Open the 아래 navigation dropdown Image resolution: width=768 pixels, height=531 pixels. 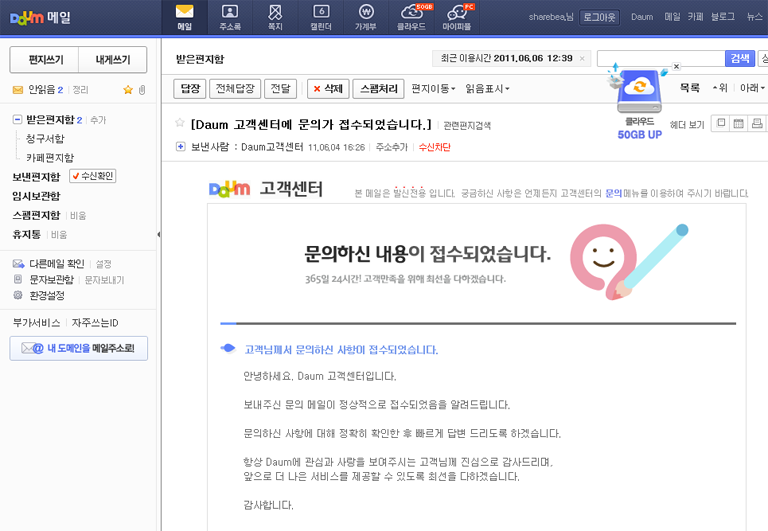(752, 88)
